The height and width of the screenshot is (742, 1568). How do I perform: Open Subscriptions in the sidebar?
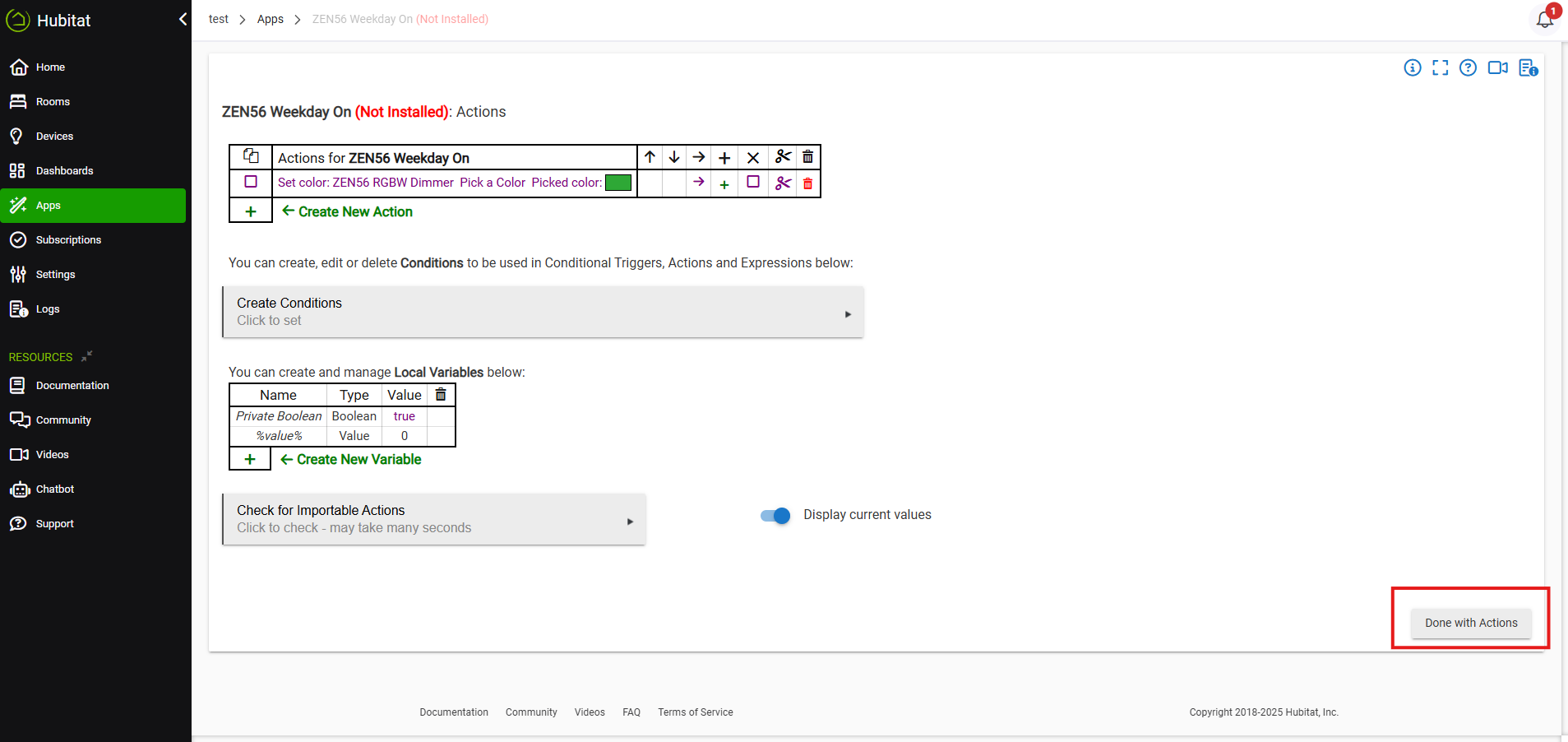pyautogui.click(x=93, y=240)
